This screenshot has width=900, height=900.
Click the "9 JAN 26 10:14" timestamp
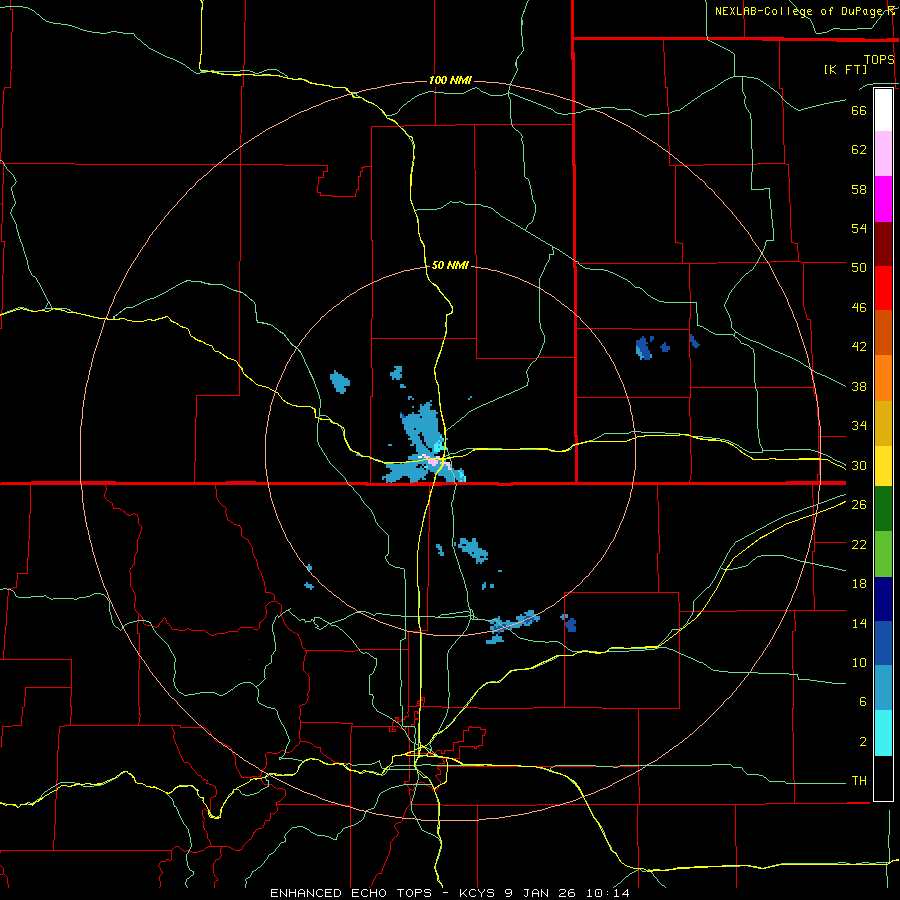[567, 893]
